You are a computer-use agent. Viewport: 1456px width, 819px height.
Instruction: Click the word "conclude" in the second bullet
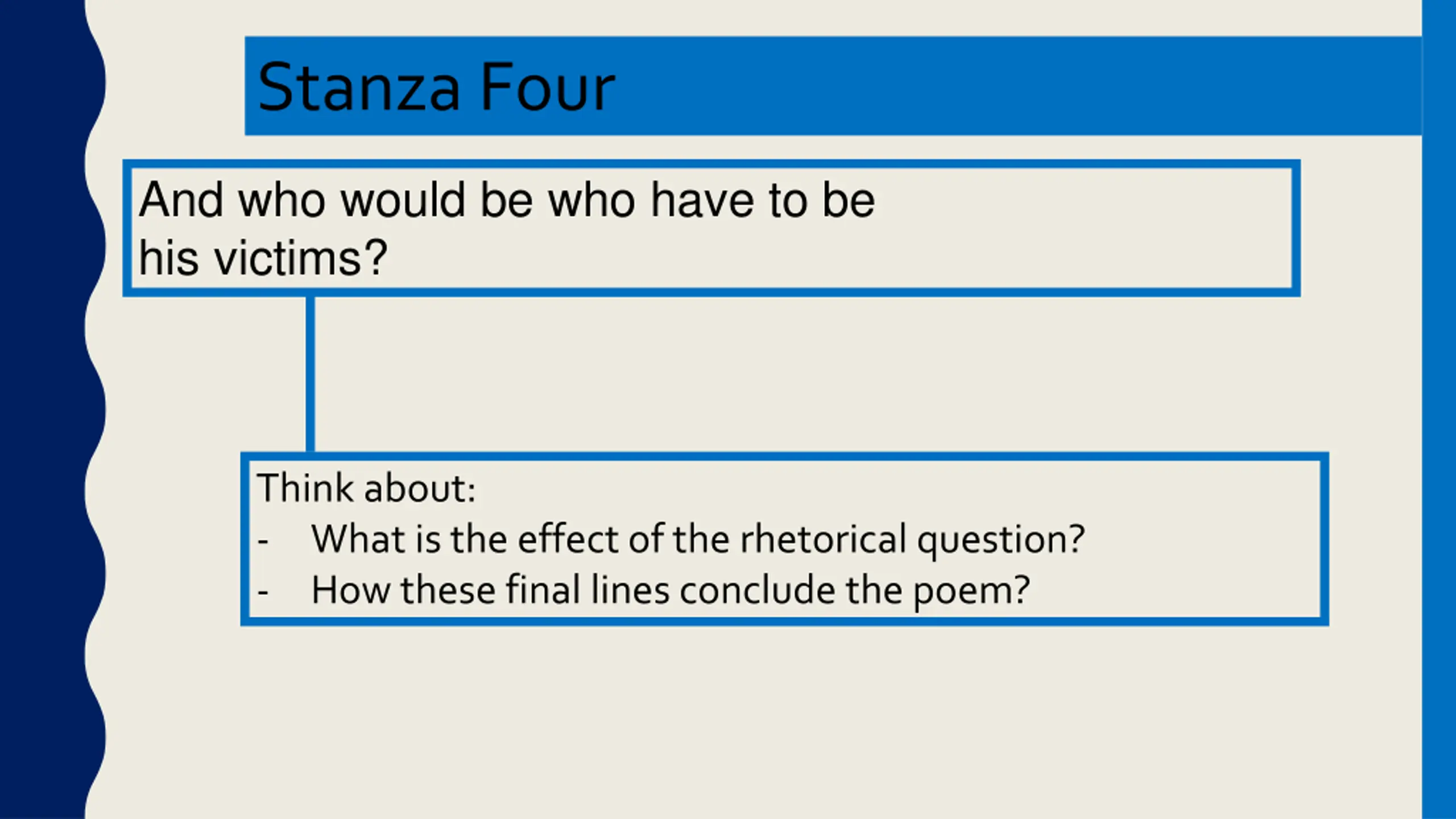click(758, 590)
